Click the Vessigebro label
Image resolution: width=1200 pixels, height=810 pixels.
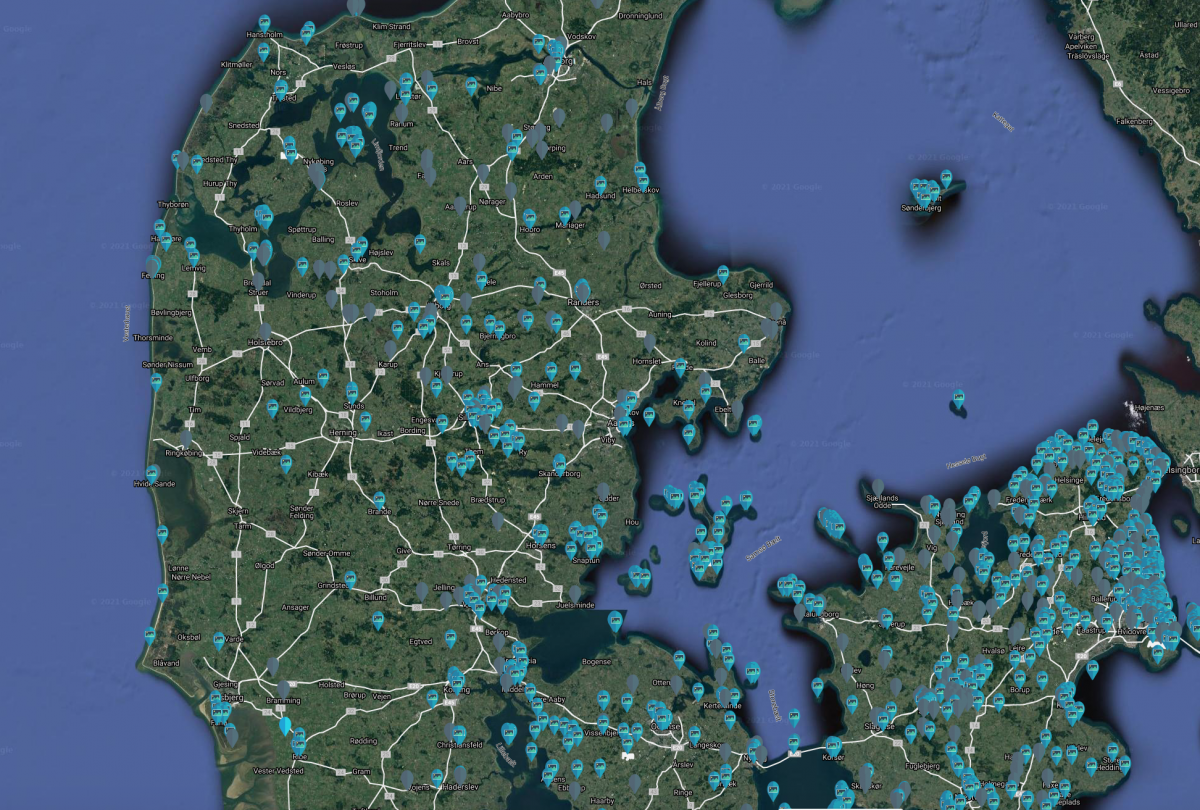coord(1169,90)
